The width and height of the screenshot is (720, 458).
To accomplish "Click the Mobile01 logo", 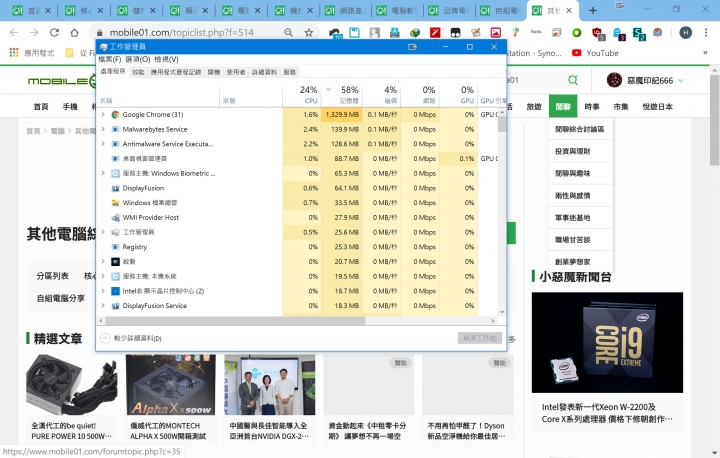I will click(62, 81).
